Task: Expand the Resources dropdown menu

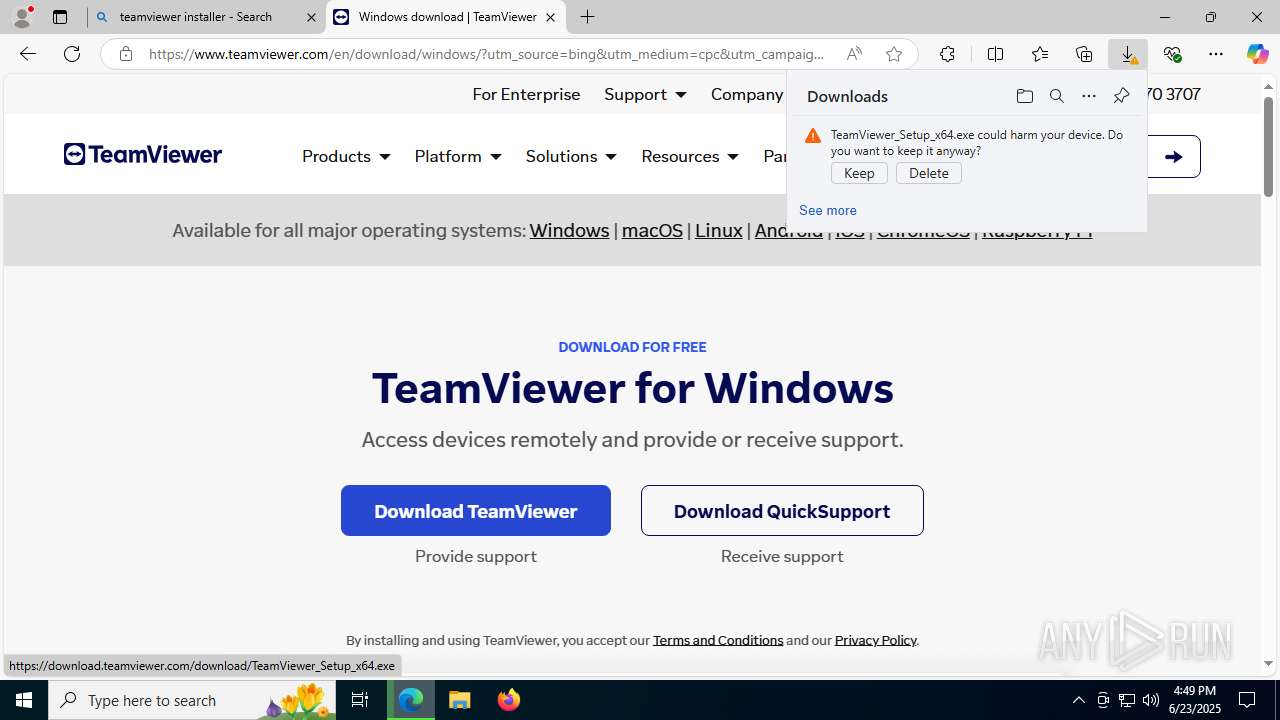Action: tap(690, 156)
